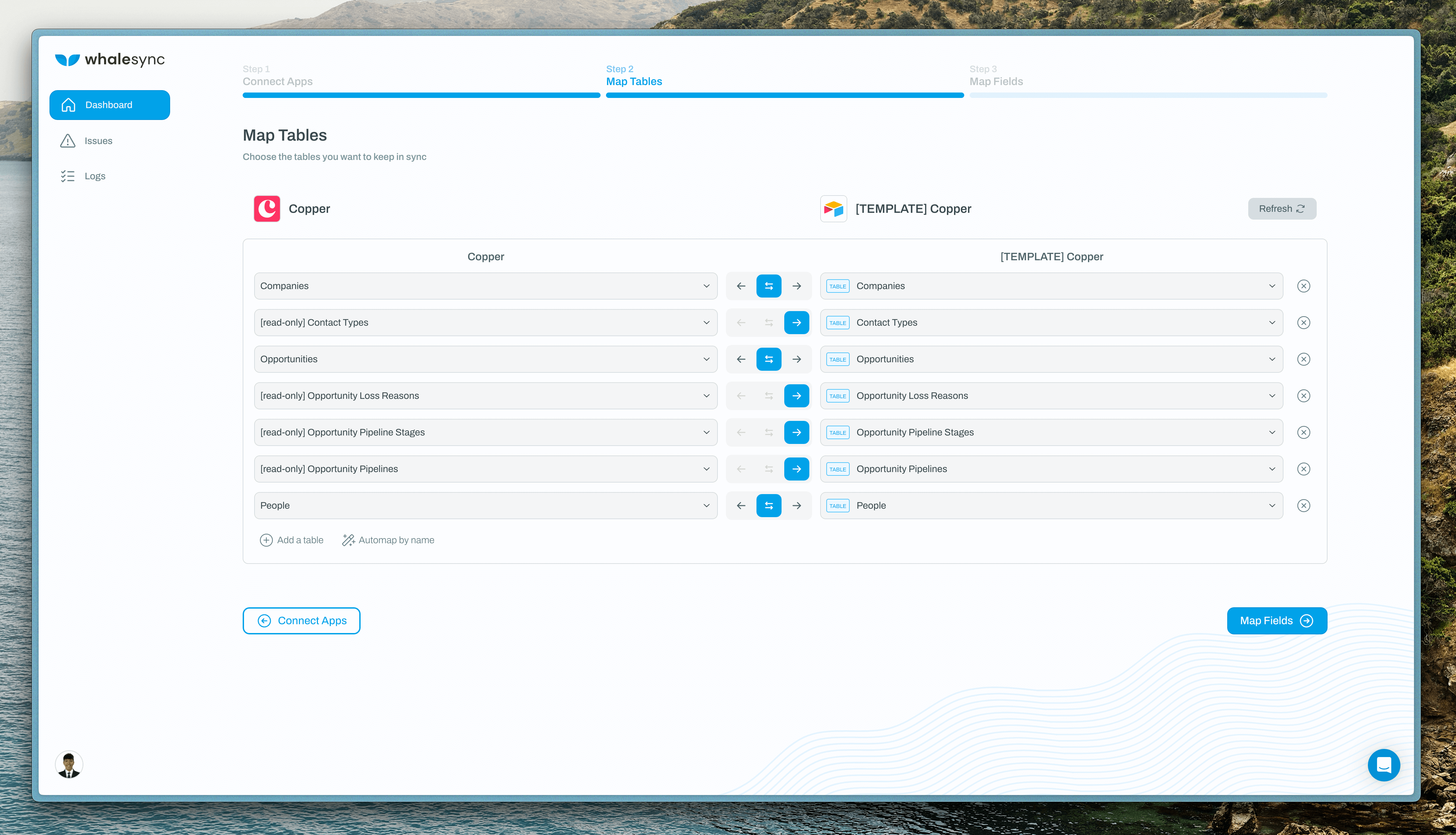Viewport: 1456px width, 835px height.
Task: Set Opportunities sync to left arrow
Action: pos(741,359)
